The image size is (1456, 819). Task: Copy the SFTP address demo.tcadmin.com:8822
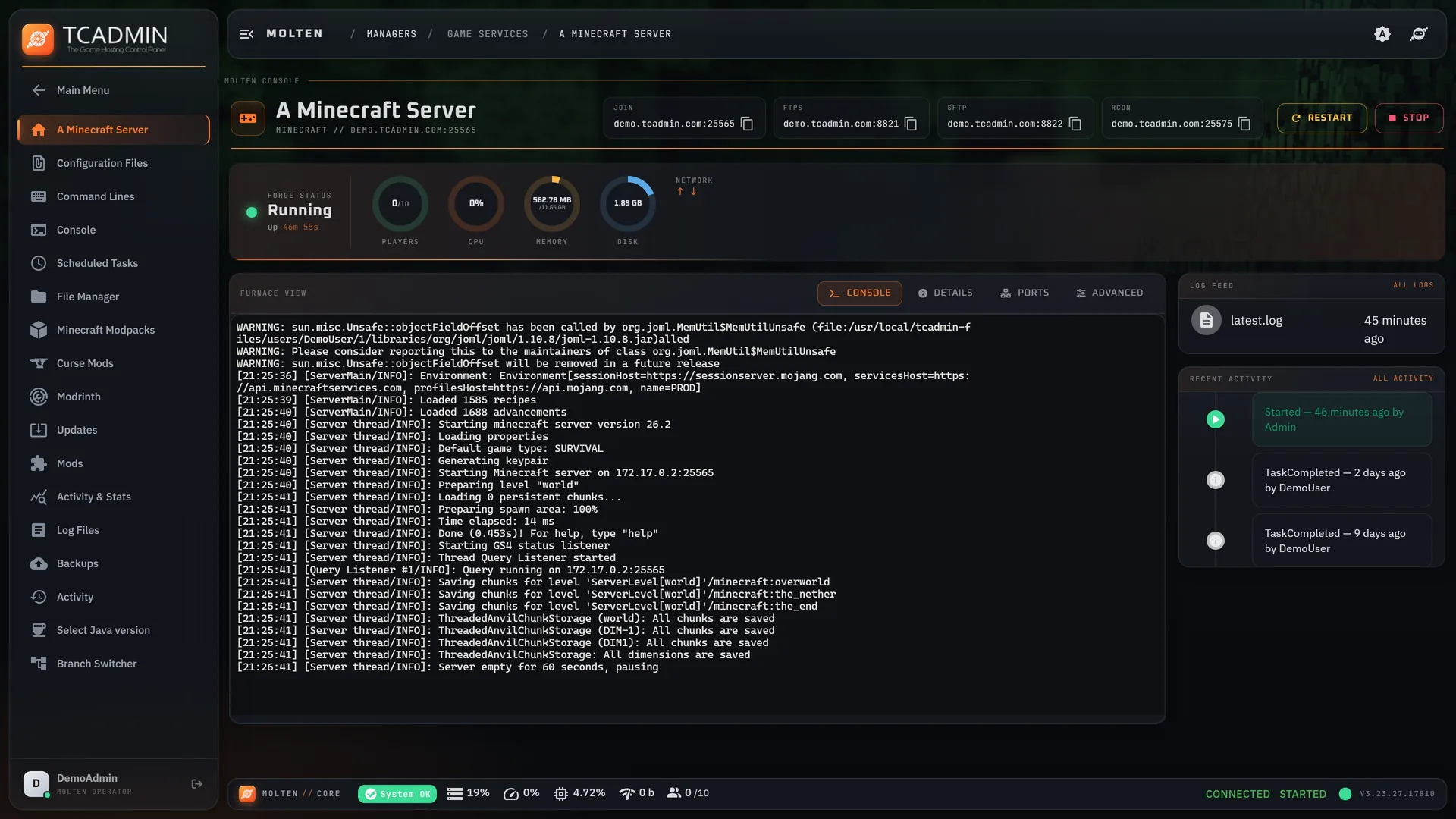pos(1075,124)
